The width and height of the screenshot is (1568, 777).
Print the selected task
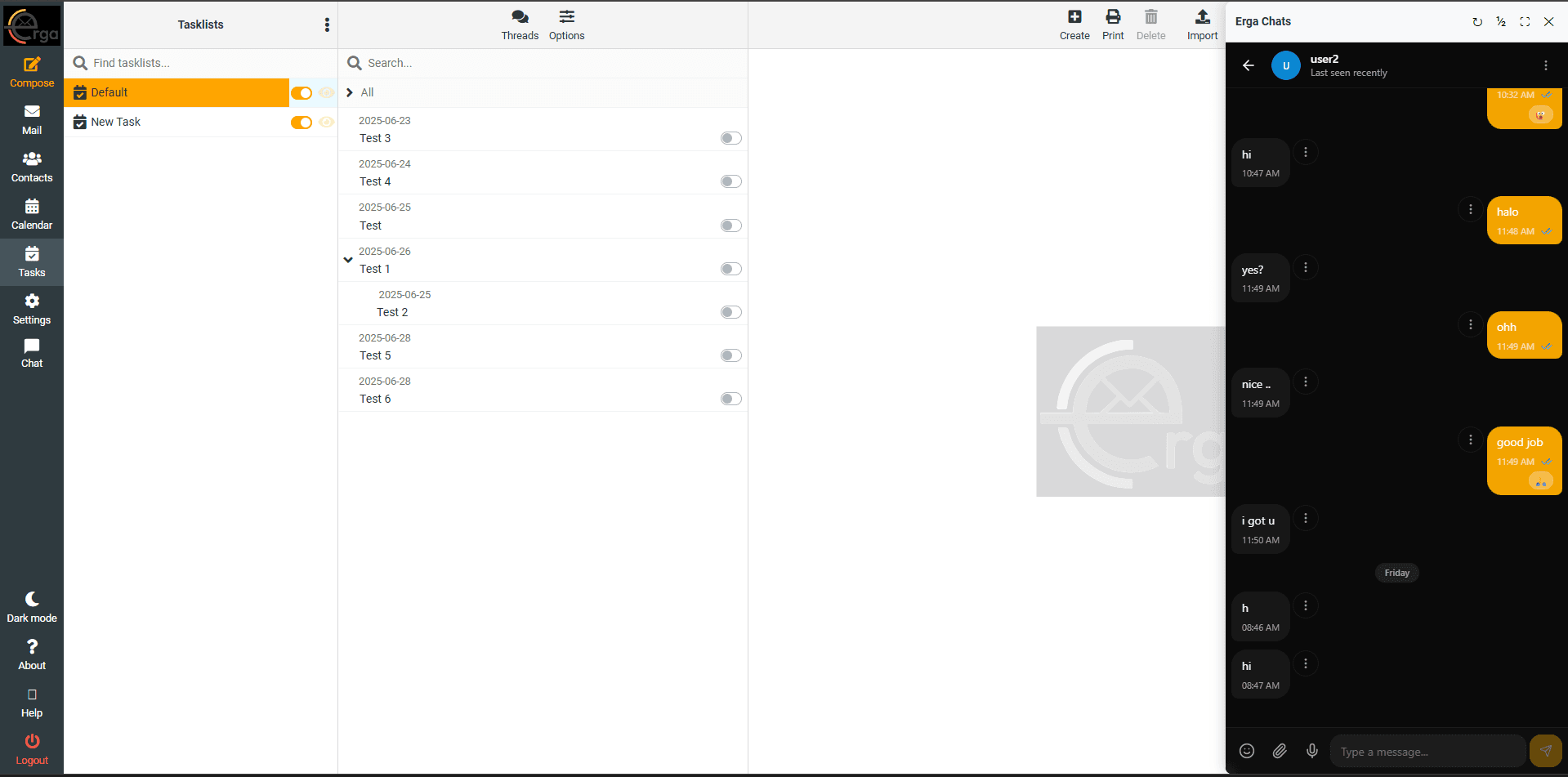click(1113, 25)
